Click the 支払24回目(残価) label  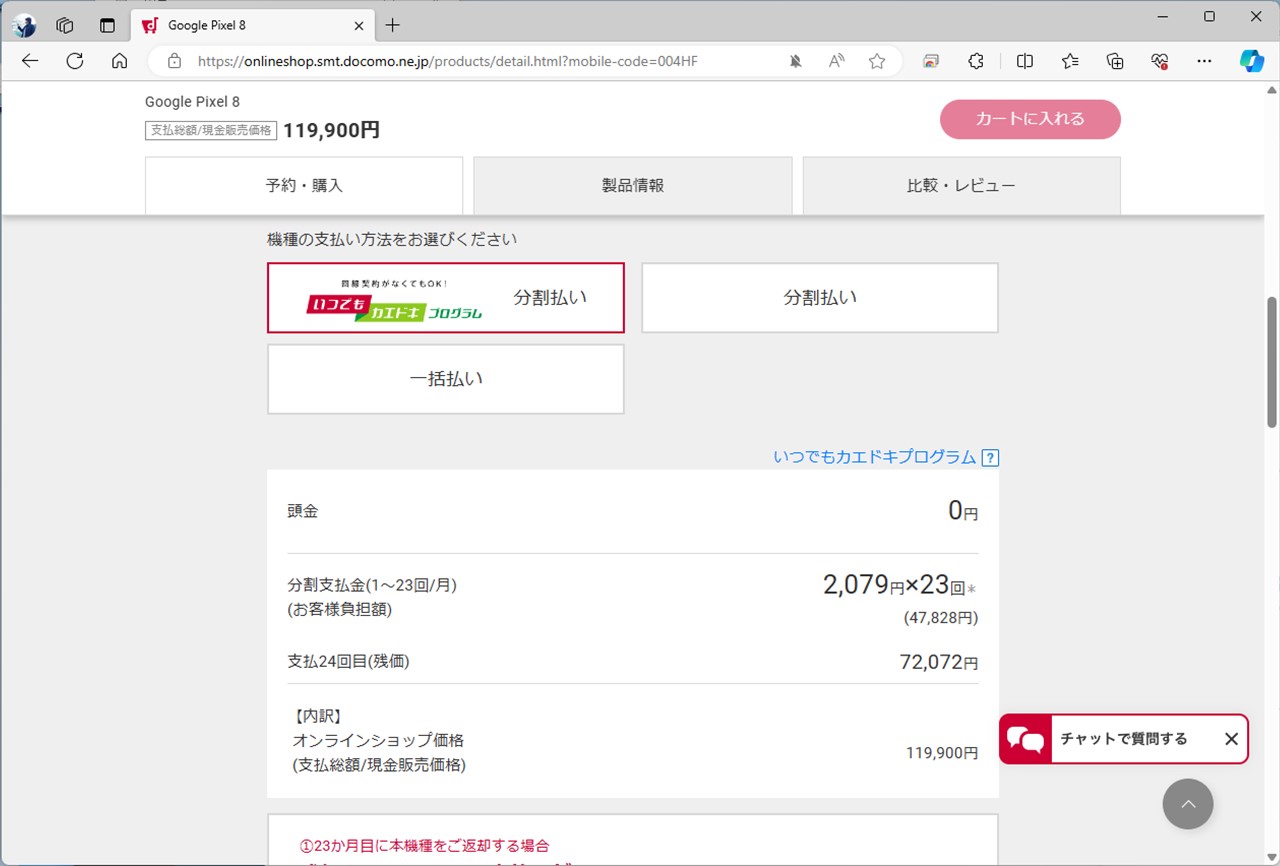(x=348, y=661)
